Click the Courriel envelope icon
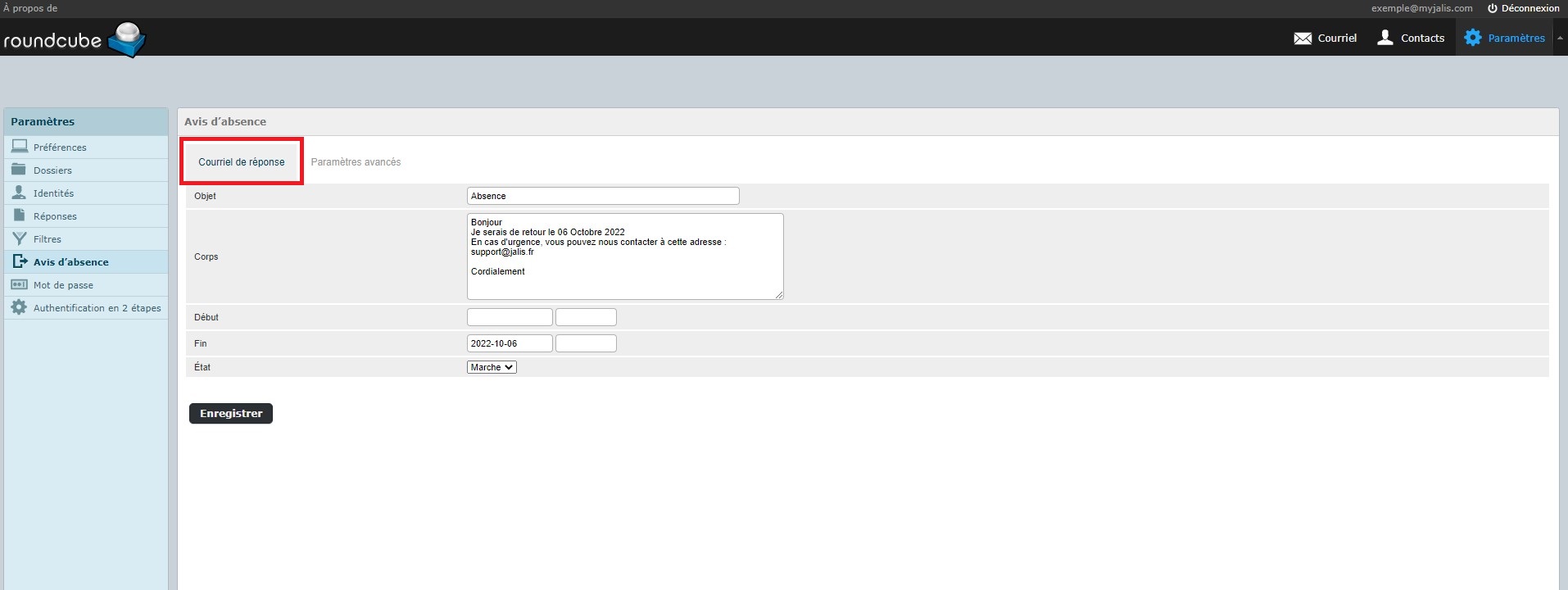 (x=1303, y=39)
